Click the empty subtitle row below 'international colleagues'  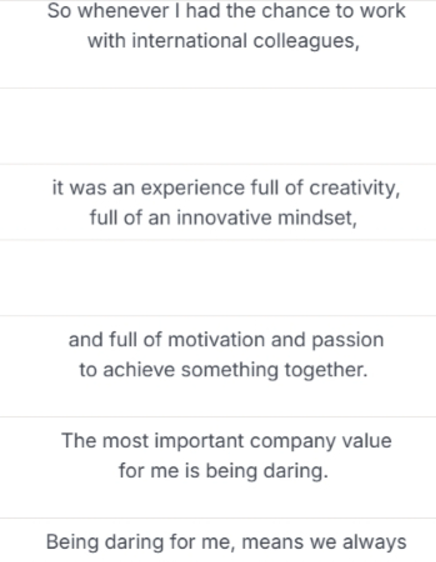point(218,126)
